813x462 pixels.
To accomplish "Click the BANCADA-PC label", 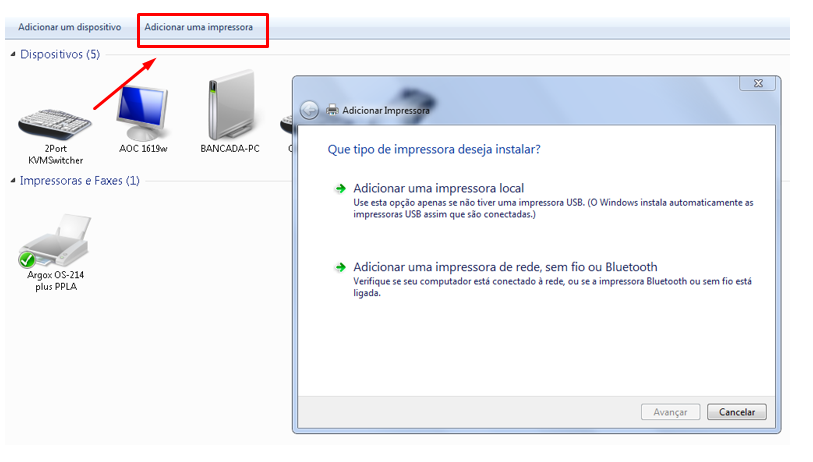I will pyautogui.click(x=230, y=149).
